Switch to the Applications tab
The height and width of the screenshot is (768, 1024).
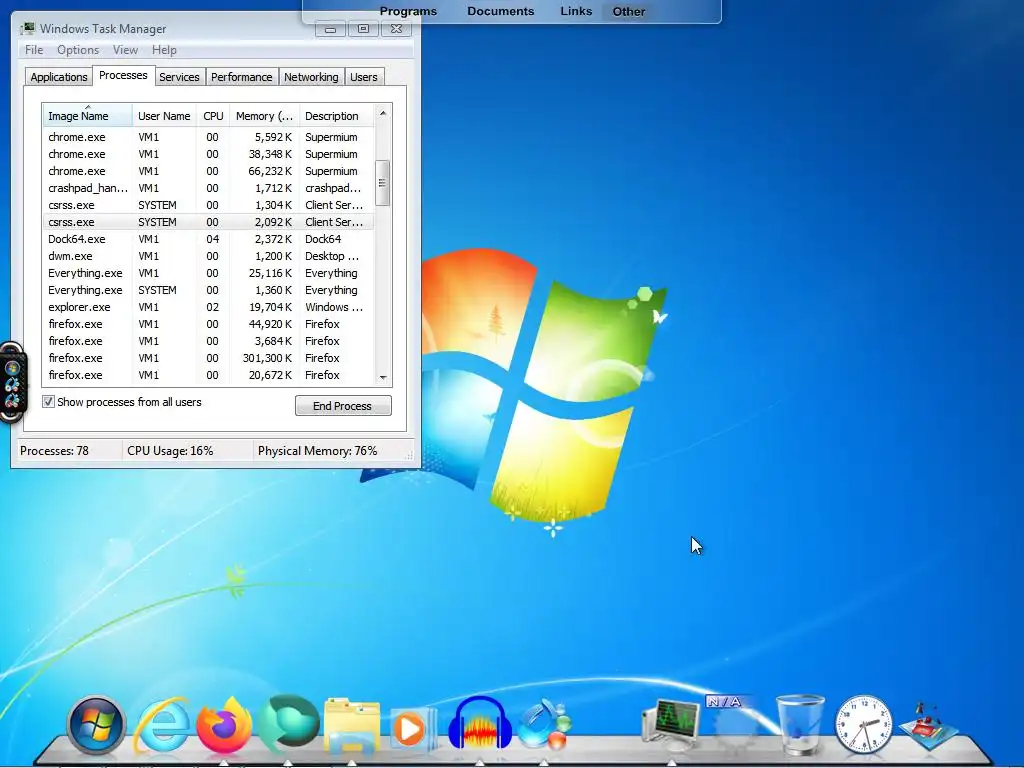(59, 77)
